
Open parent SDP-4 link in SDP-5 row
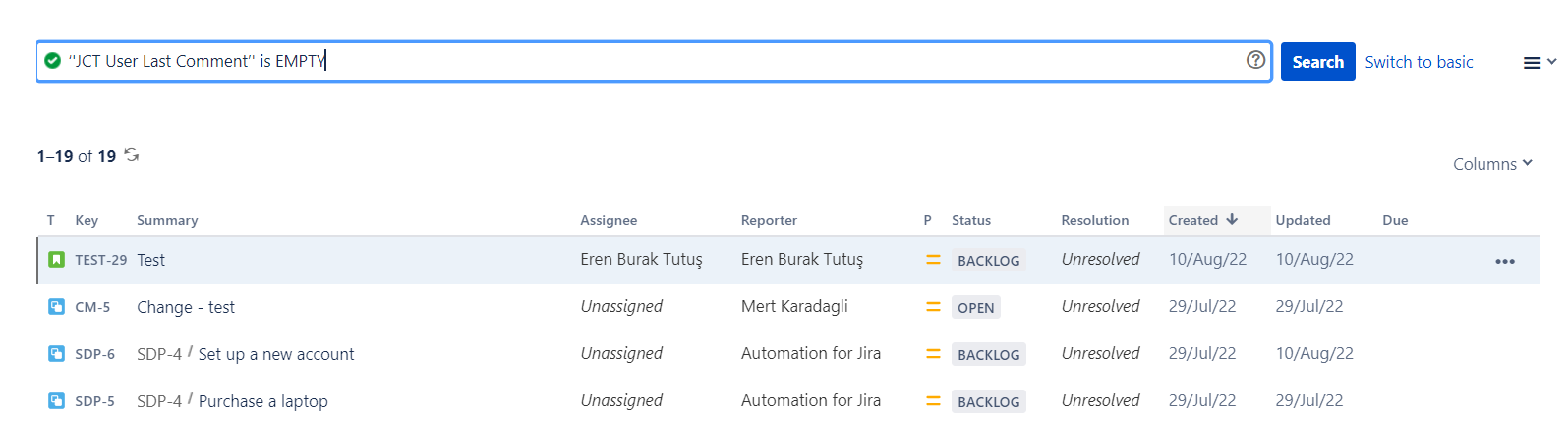coord(159,401)
